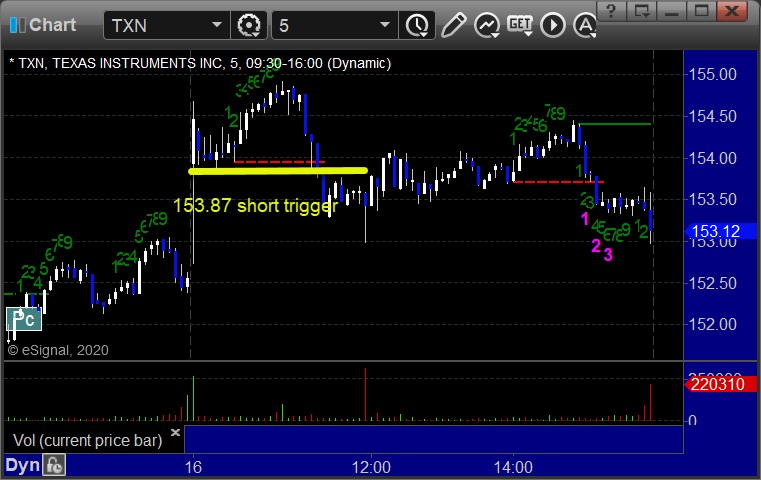The height and width of the screenshot is (480, 761).
Task: Click the '153.87 short trigger' annotation
Action: pyautogui.click(x=255, y=206)
